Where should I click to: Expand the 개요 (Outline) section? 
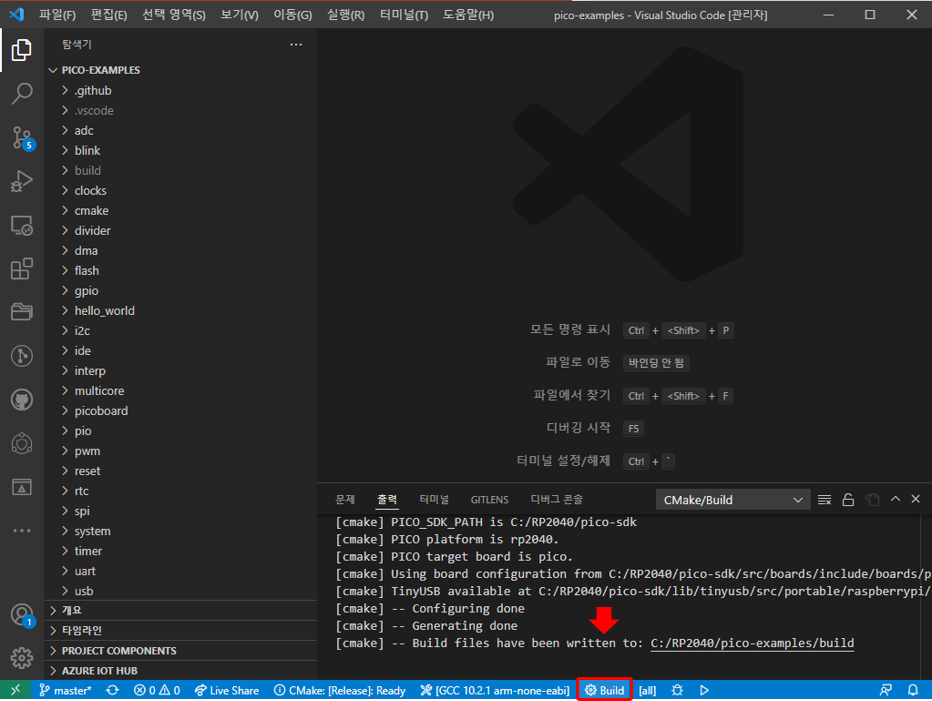(181, 610)
